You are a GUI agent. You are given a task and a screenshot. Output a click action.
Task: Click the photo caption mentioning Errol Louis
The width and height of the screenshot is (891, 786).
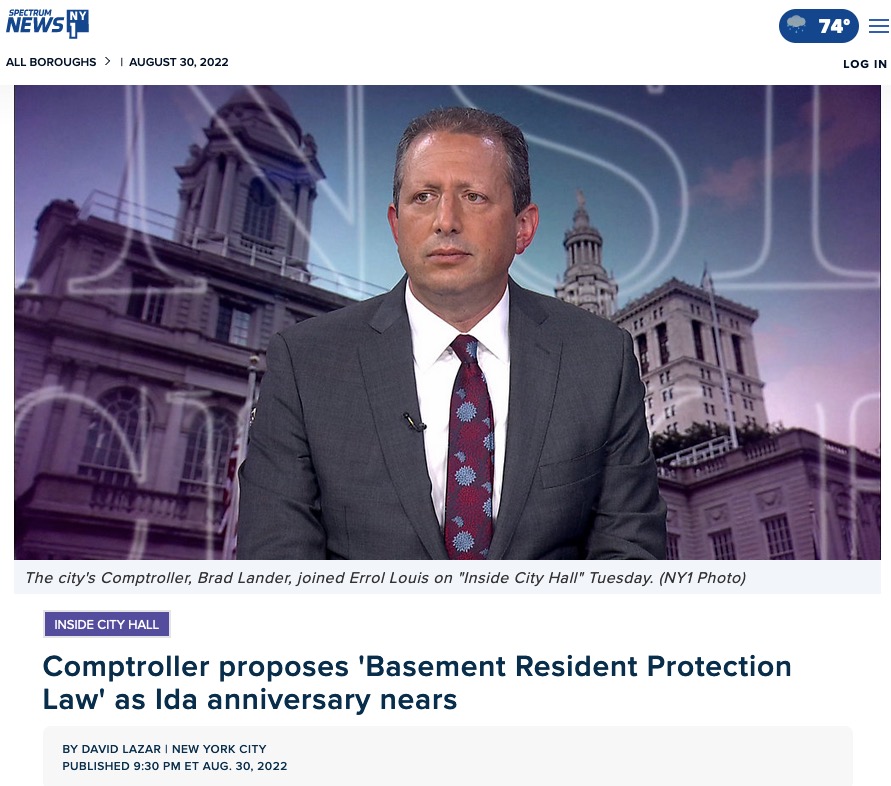[x=385, y=577]
